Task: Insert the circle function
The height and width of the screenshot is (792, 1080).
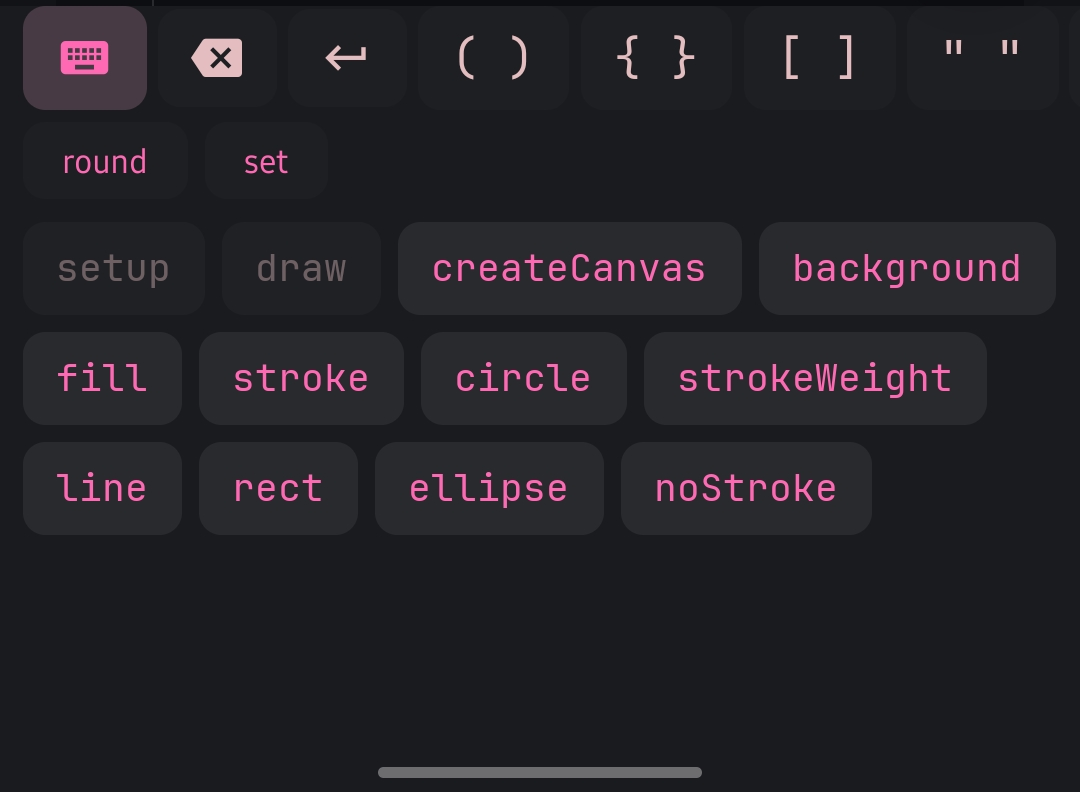Action: [x=523, y=379]
